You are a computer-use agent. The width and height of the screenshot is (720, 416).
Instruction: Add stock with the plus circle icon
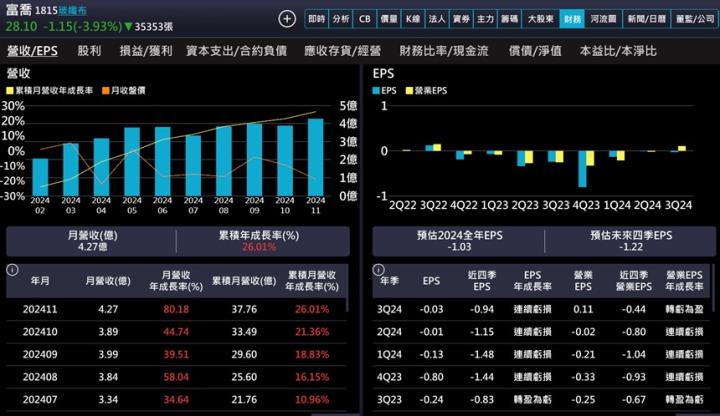287,19
